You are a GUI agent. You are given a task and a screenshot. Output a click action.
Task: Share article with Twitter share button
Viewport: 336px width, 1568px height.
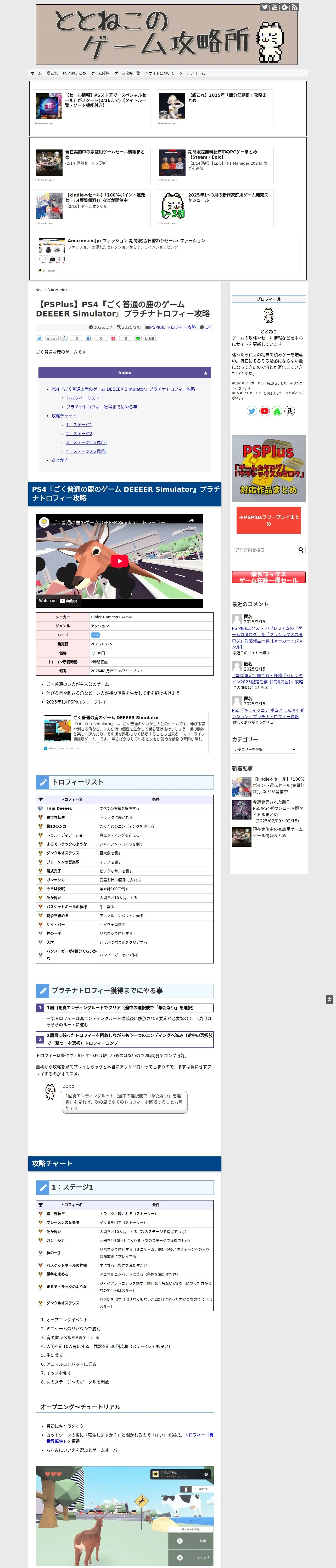(39, 338)
